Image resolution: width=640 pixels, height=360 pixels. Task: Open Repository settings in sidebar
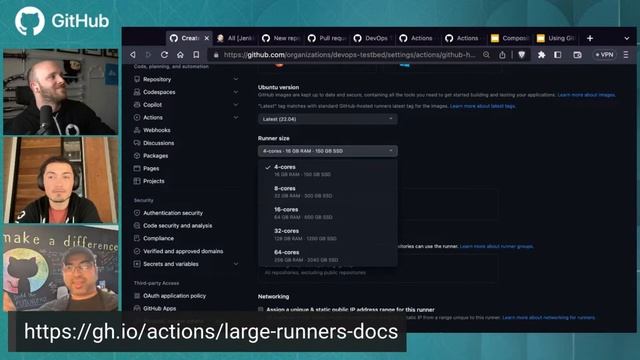(x=157, y=80)
